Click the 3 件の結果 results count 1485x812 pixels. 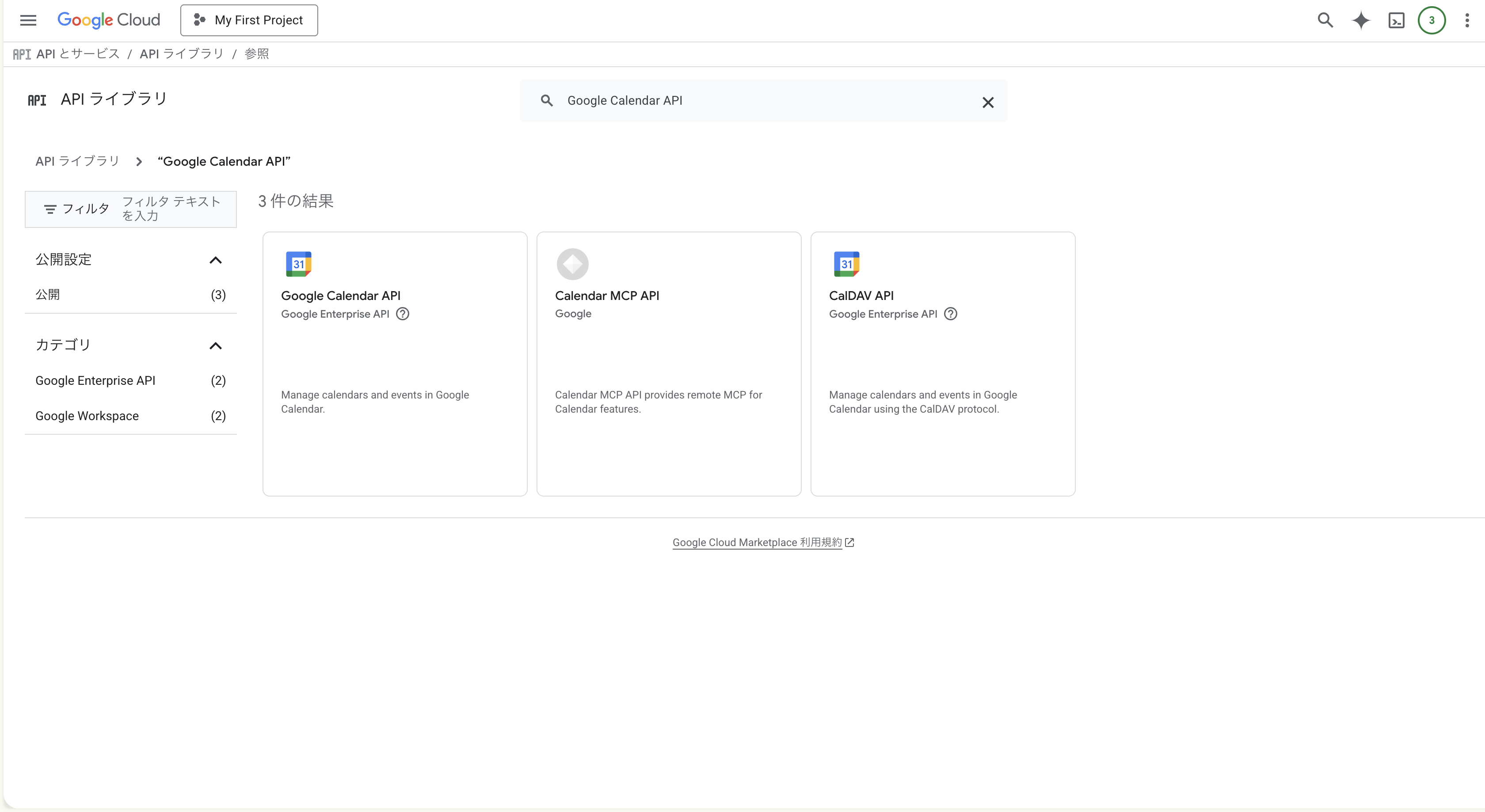[x=296, y=201]
